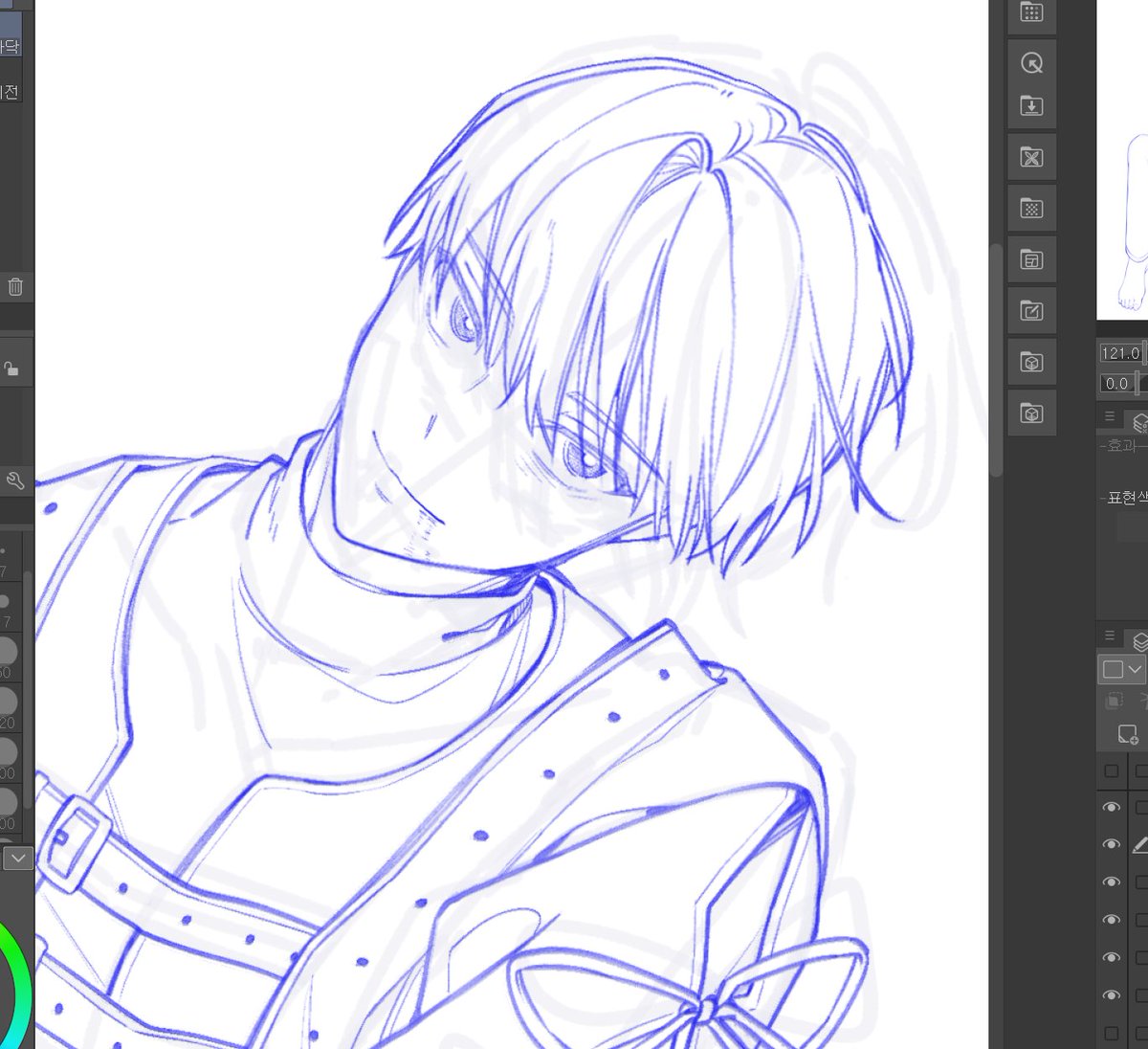
Task: Expand the layer color square dropdown
Action: click(x=1122, y=670)
